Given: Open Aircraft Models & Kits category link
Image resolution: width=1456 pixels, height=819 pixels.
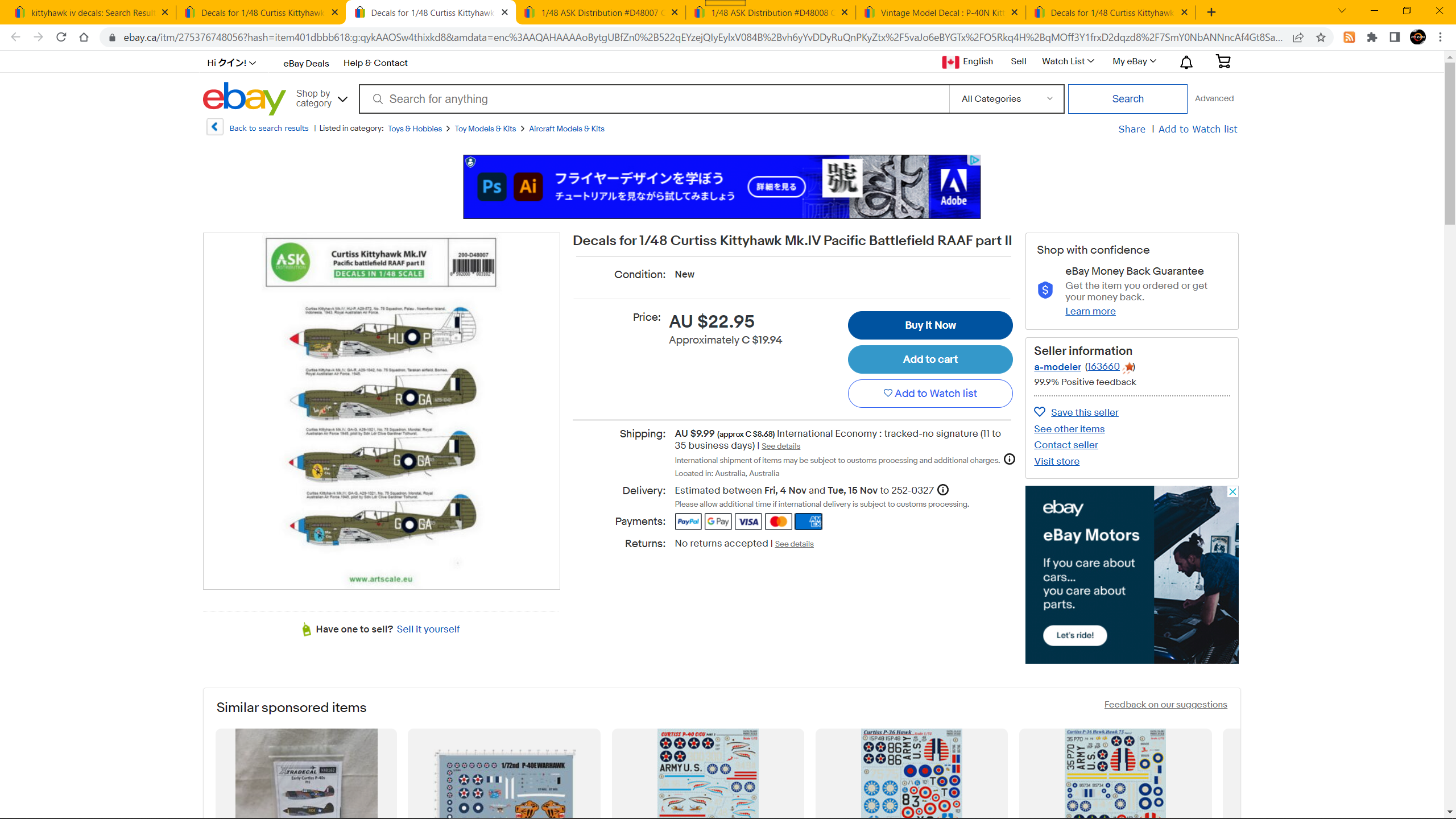Looking at the screenshot, I should (x=566, y=129).
